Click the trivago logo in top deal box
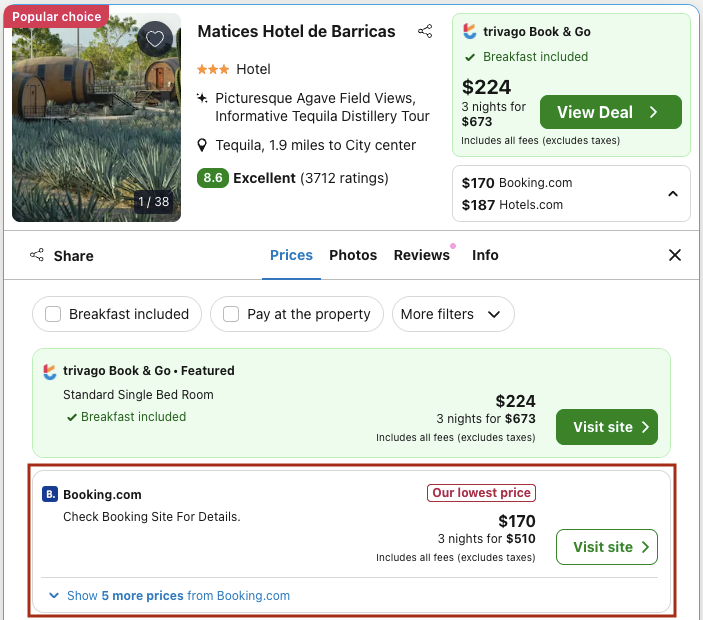Viewport: 703px width, 620px height. coord(470,31)
